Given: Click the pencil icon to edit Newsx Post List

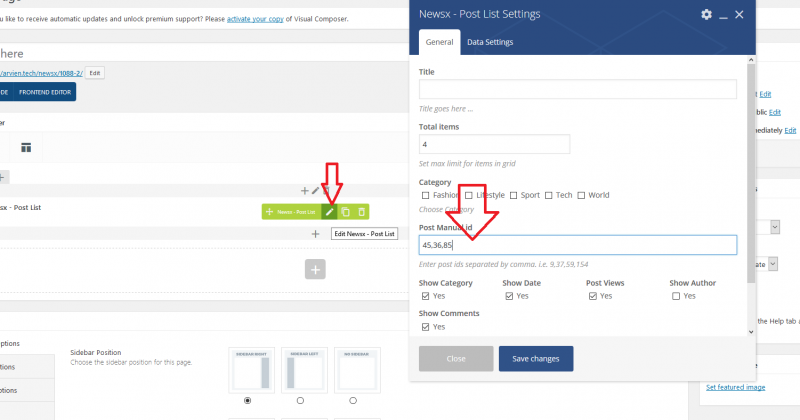Looking at the screenshot, I should [329, 212].
